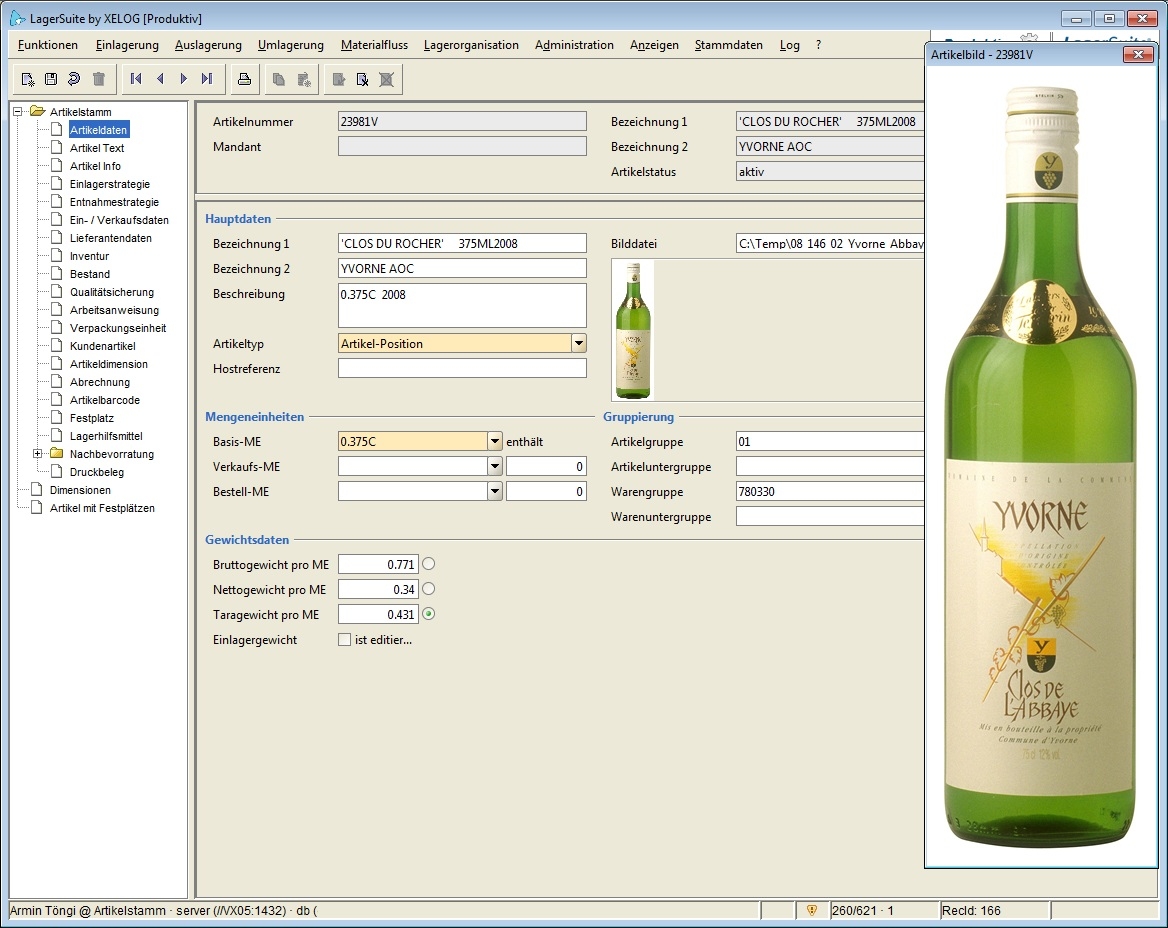Jump to the first record

coord(136,79)
